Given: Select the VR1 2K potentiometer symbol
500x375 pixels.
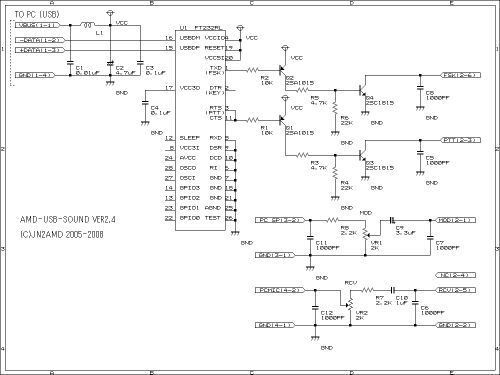Looking at the screenshot, I should coord(366,234).
